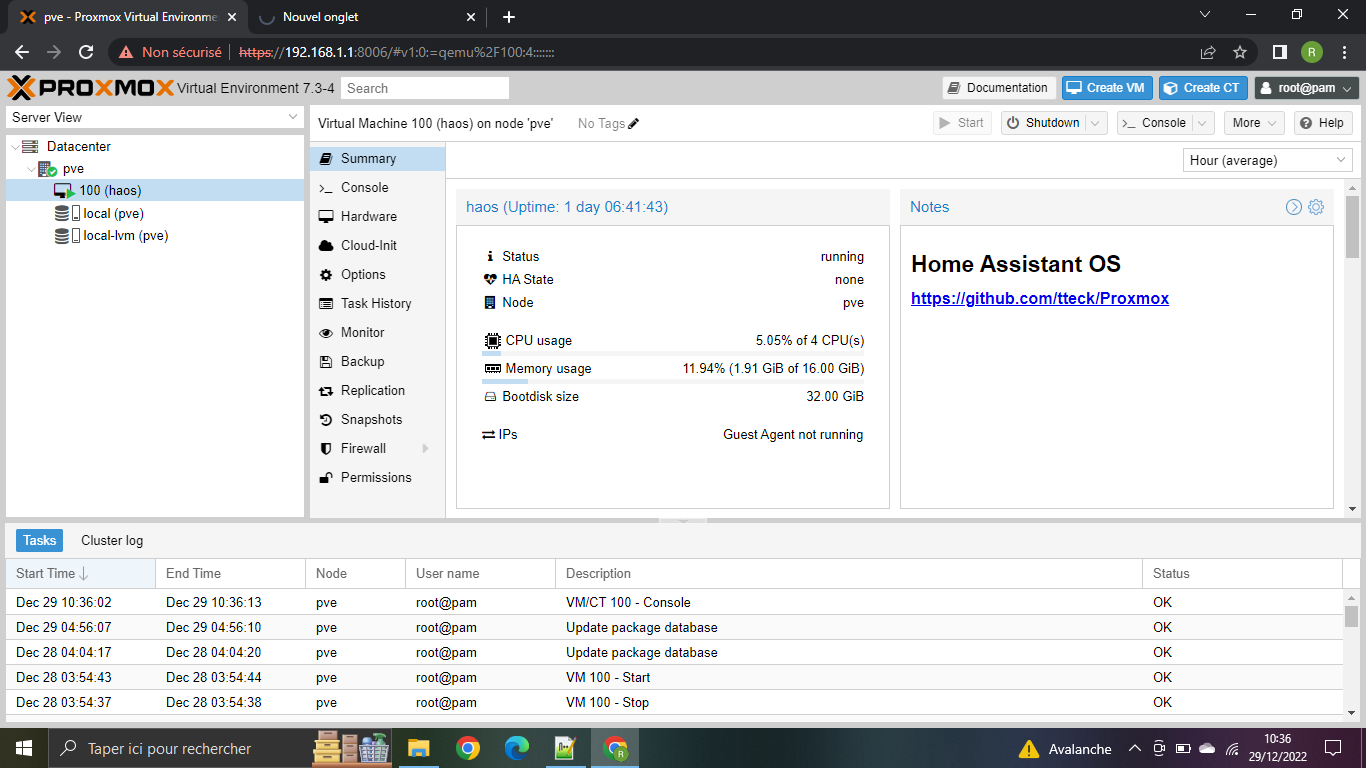Image resolution: width=1366 pixels, height=768 pixels.
Task: Click the Proxmox search field
Action: pyautogui.click(x=425, y=88)
